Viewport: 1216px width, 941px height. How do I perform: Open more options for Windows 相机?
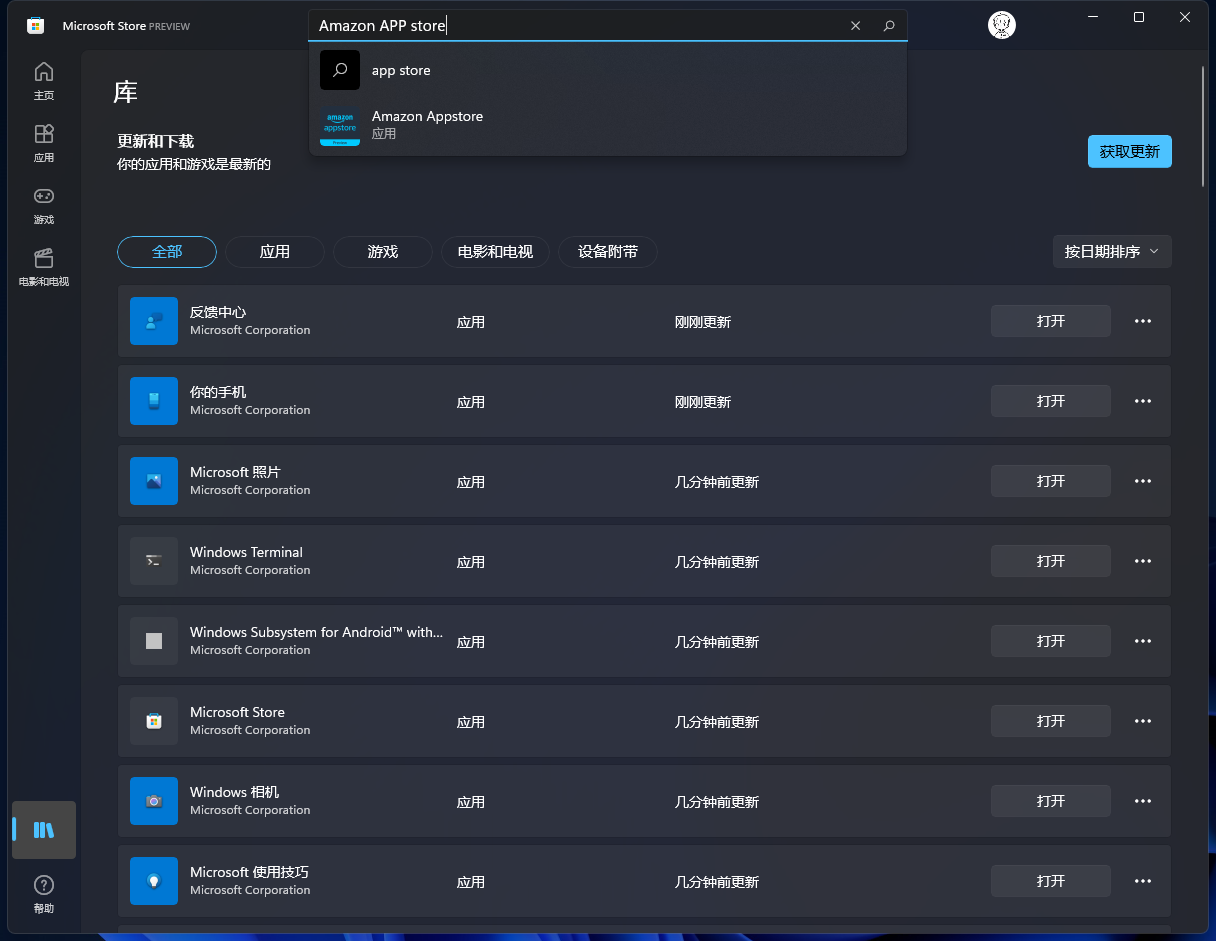[x=1143, y=801]
